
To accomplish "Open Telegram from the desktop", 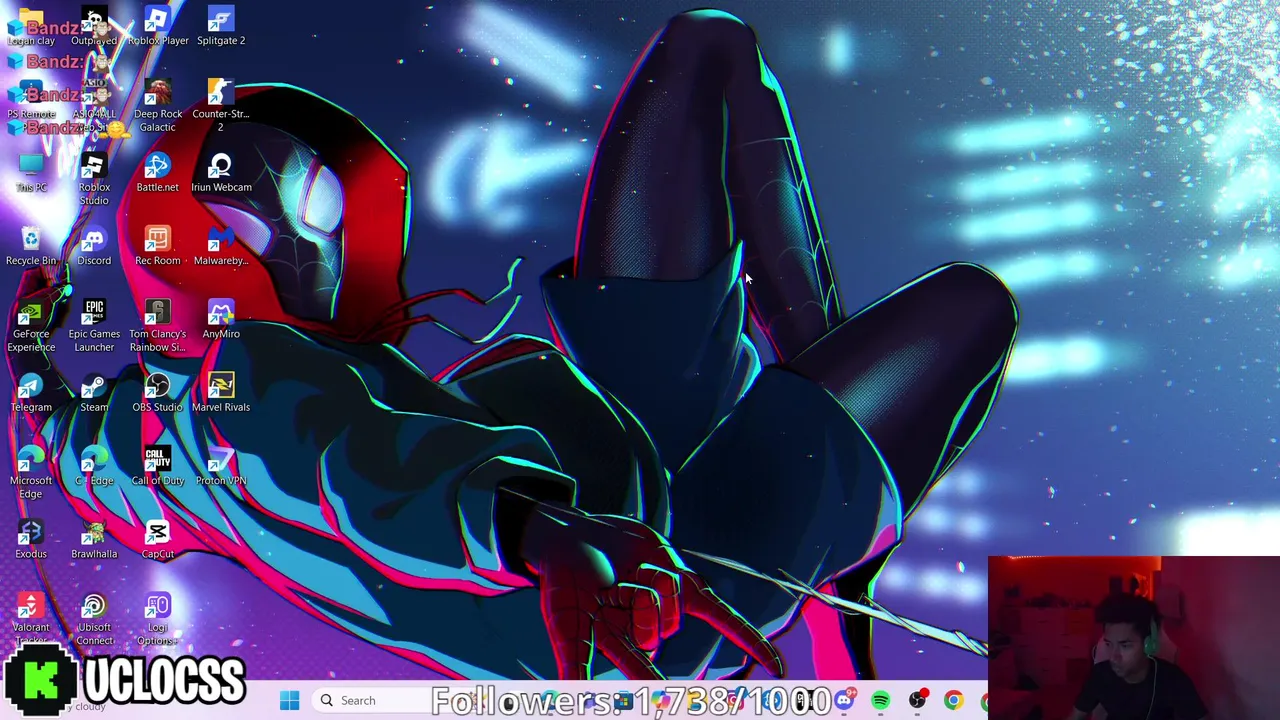I will point(31,394).
